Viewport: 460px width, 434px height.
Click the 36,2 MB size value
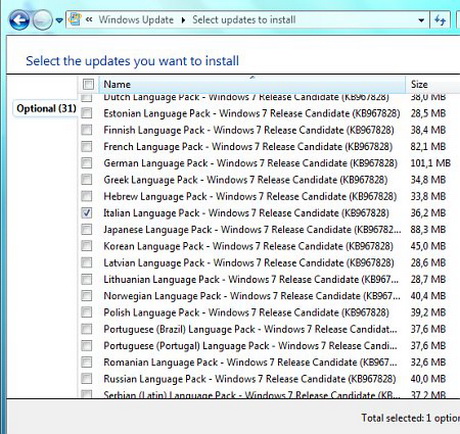click(x=428, y=213)
